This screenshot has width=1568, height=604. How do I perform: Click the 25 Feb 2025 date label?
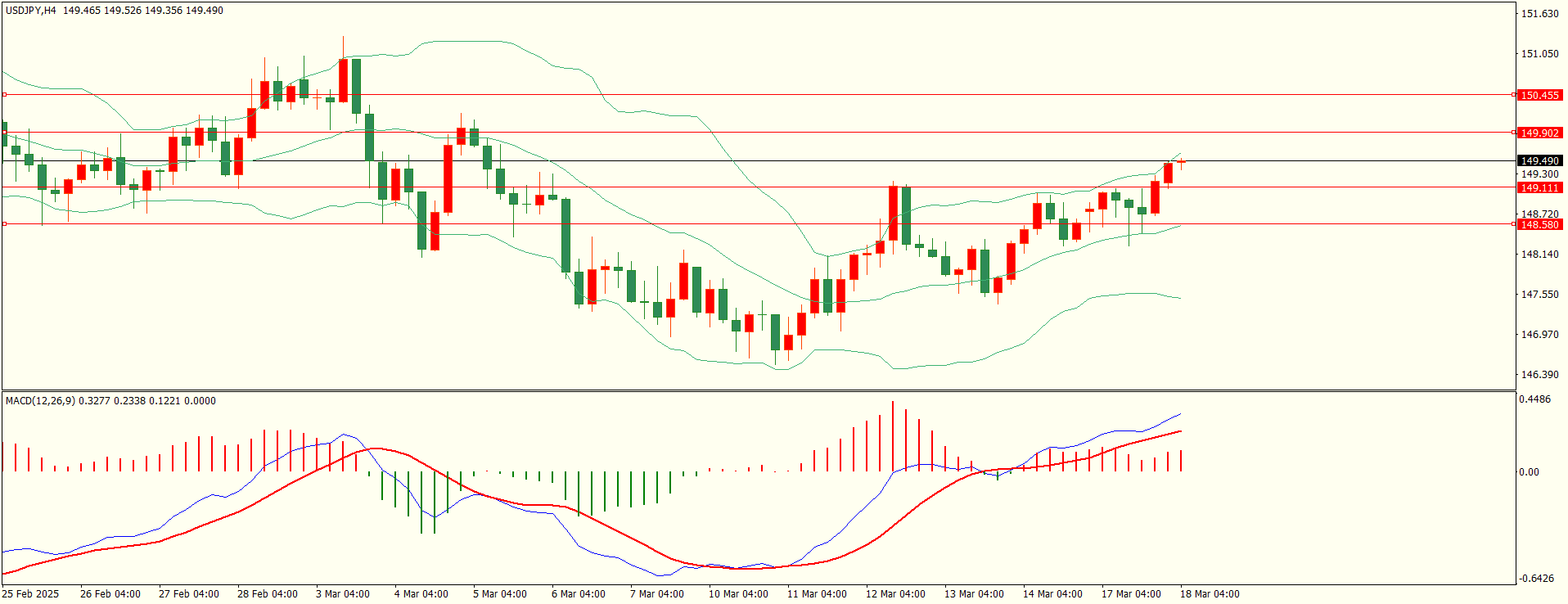31,593
